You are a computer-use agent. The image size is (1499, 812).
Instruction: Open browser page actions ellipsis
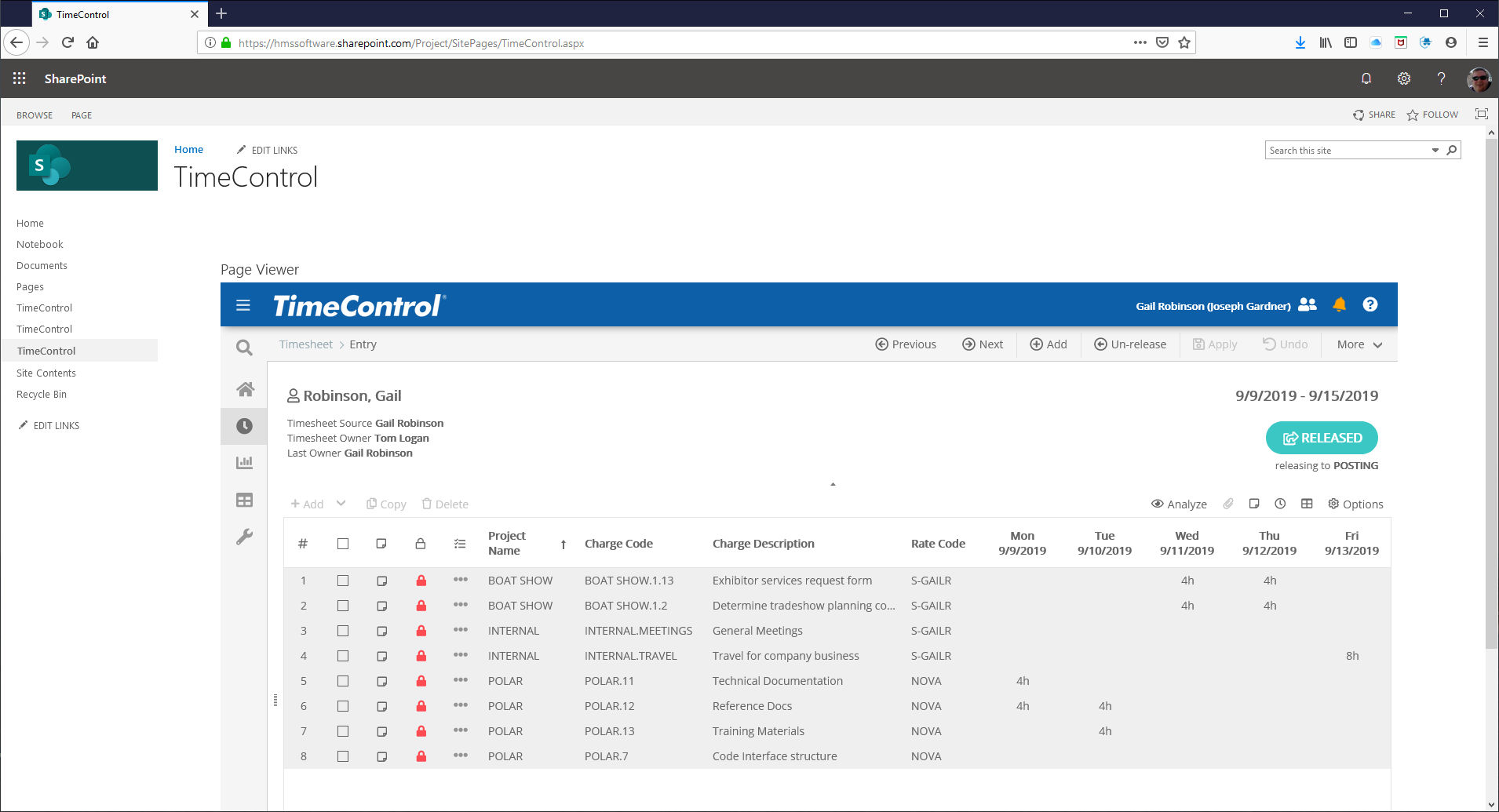(x=1140, y=42)
